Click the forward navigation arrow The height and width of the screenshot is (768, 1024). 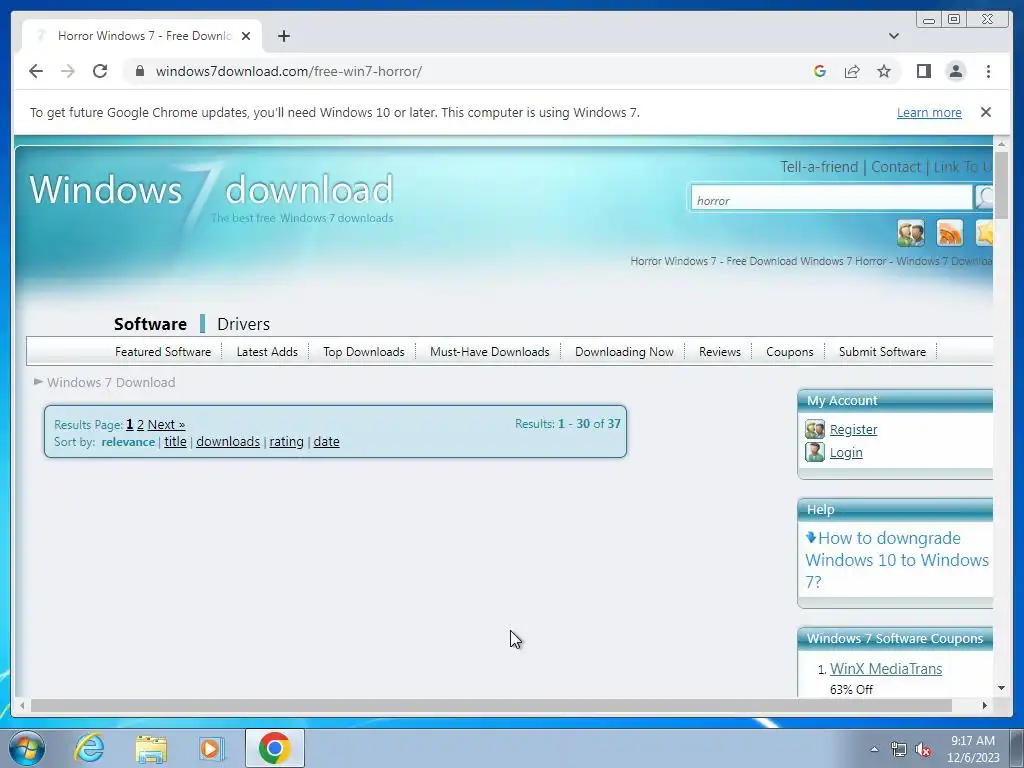tap(68, 71)
